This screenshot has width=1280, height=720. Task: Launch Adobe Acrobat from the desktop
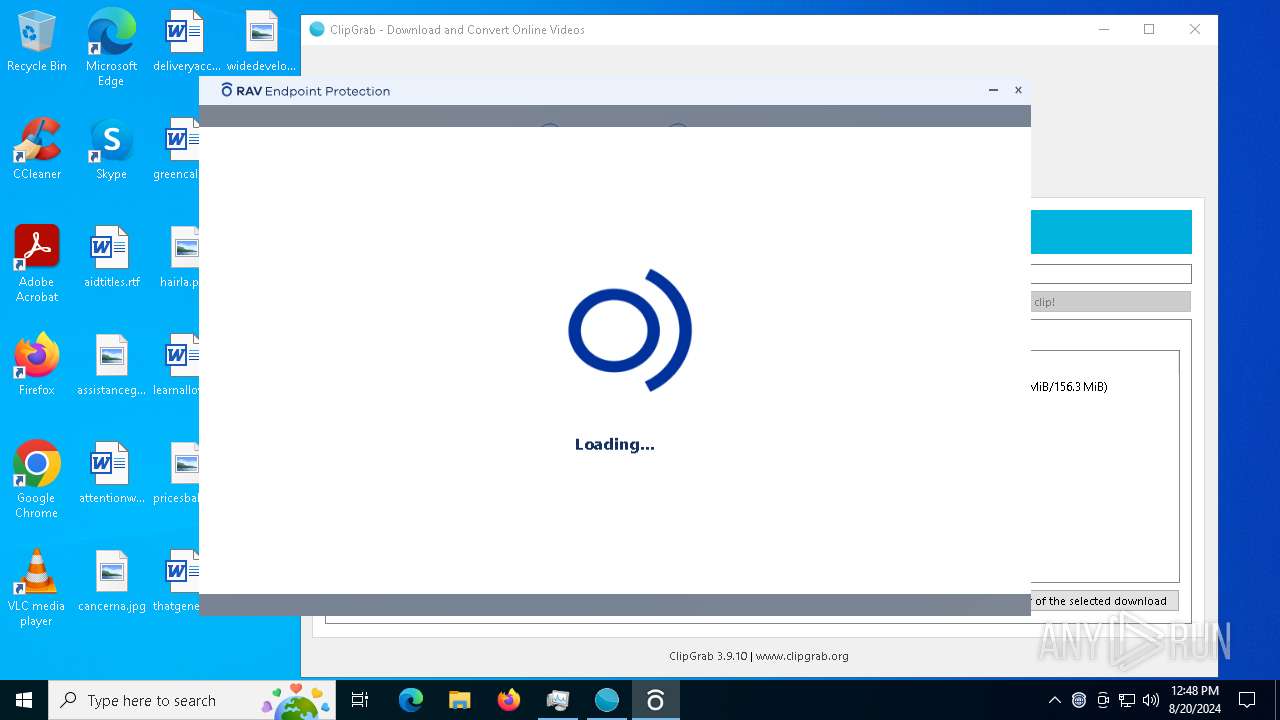37,264
